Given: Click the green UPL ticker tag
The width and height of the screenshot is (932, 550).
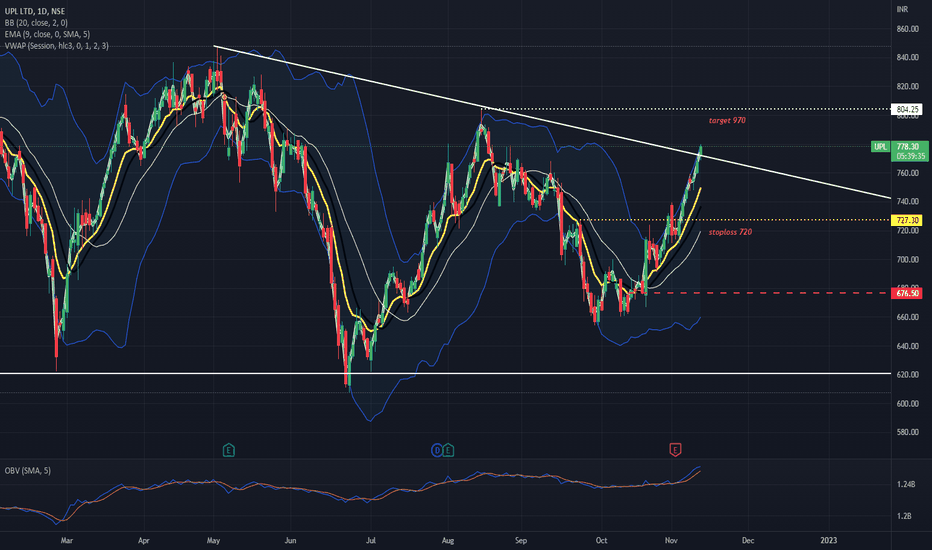Looking at the screenshot, I should pos(880,146).
